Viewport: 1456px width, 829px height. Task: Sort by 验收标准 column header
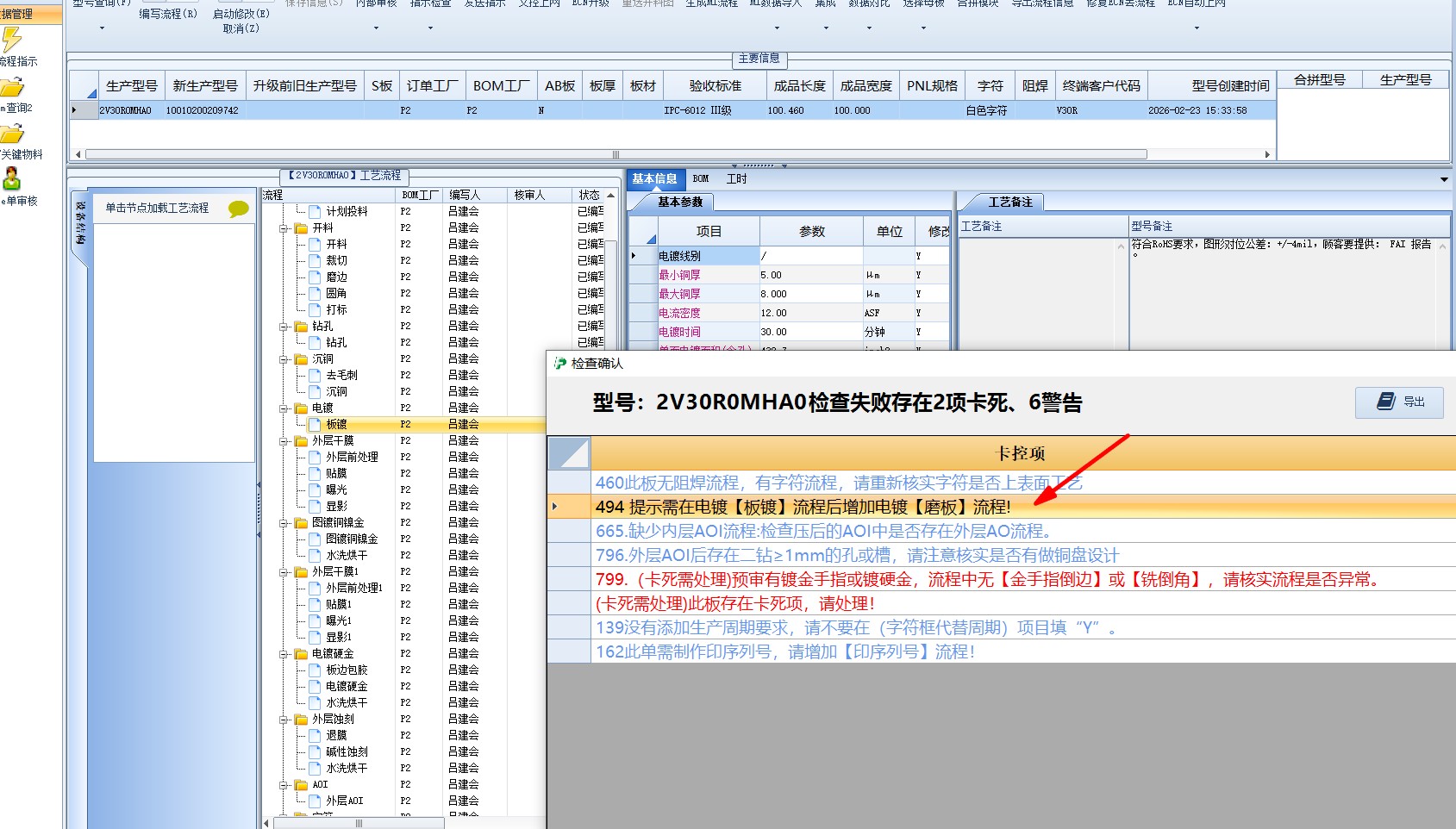pos(715,86)
